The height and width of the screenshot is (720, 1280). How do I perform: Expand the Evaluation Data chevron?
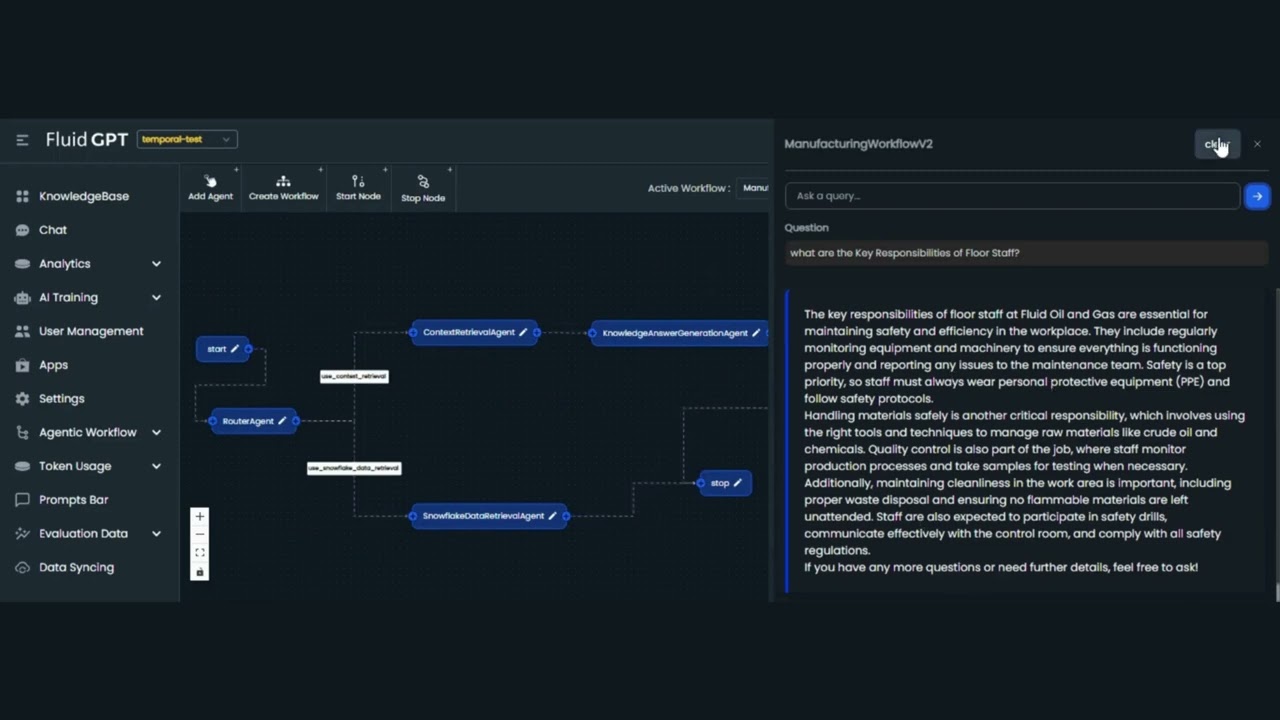pos(156,534)
